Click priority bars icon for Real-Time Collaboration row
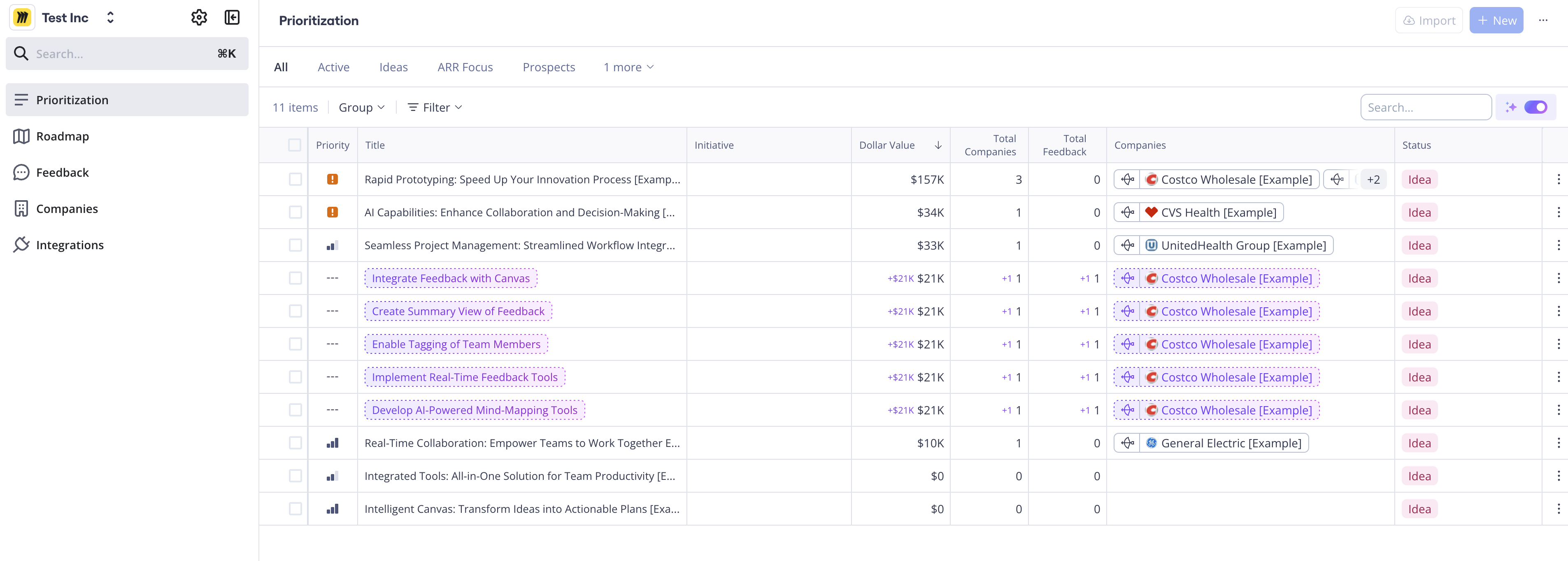1568x561 pixels. pos(333,443)
